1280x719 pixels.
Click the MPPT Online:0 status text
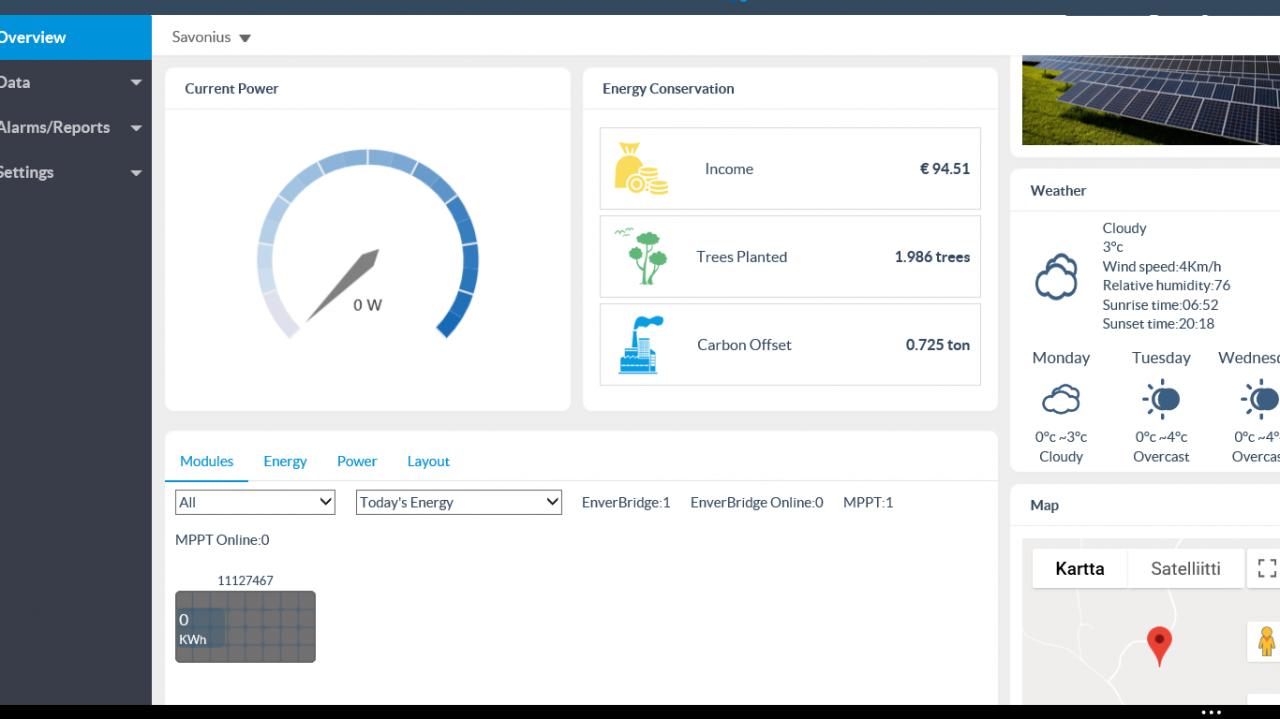[222, 540]
